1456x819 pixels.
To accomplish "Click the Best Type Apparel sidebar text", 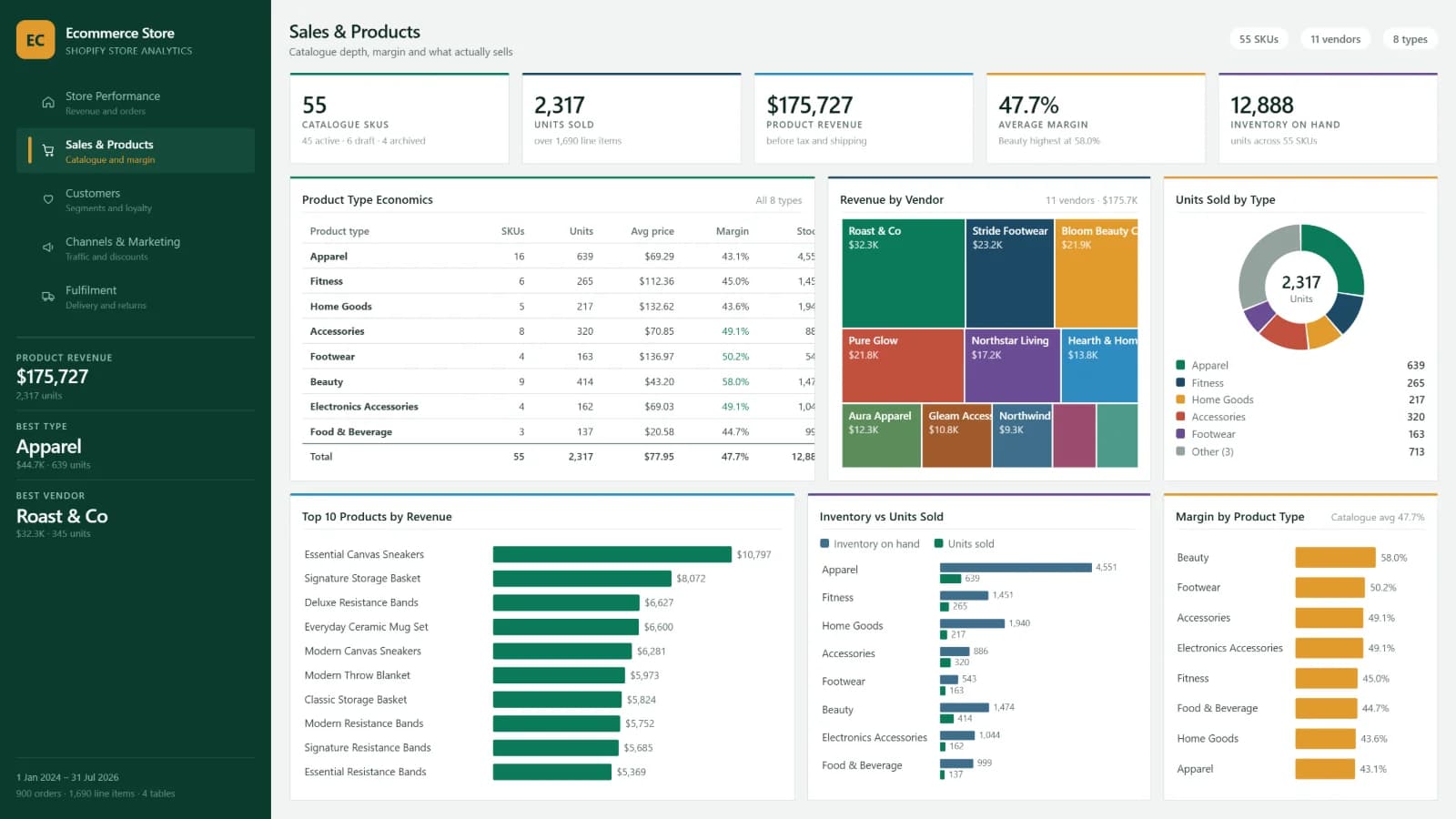I will (x=49, y=447).
